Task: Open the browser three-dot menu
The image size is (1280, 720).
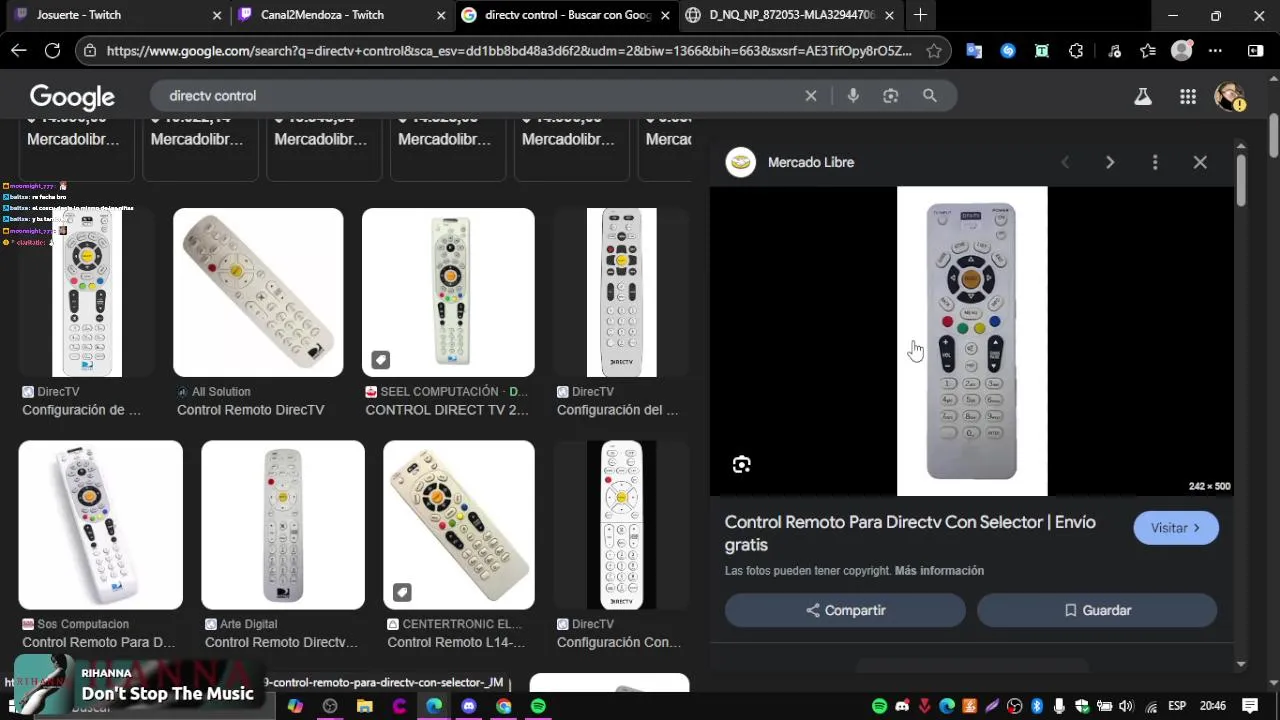Action: pos(1215,51)
